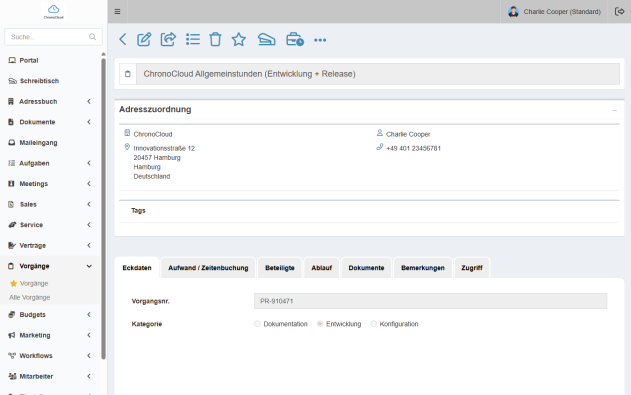Viewport: 631px width, 395px height.
Task: Click the company icon next to ChronoCloud
Action: tap(127, 133)
